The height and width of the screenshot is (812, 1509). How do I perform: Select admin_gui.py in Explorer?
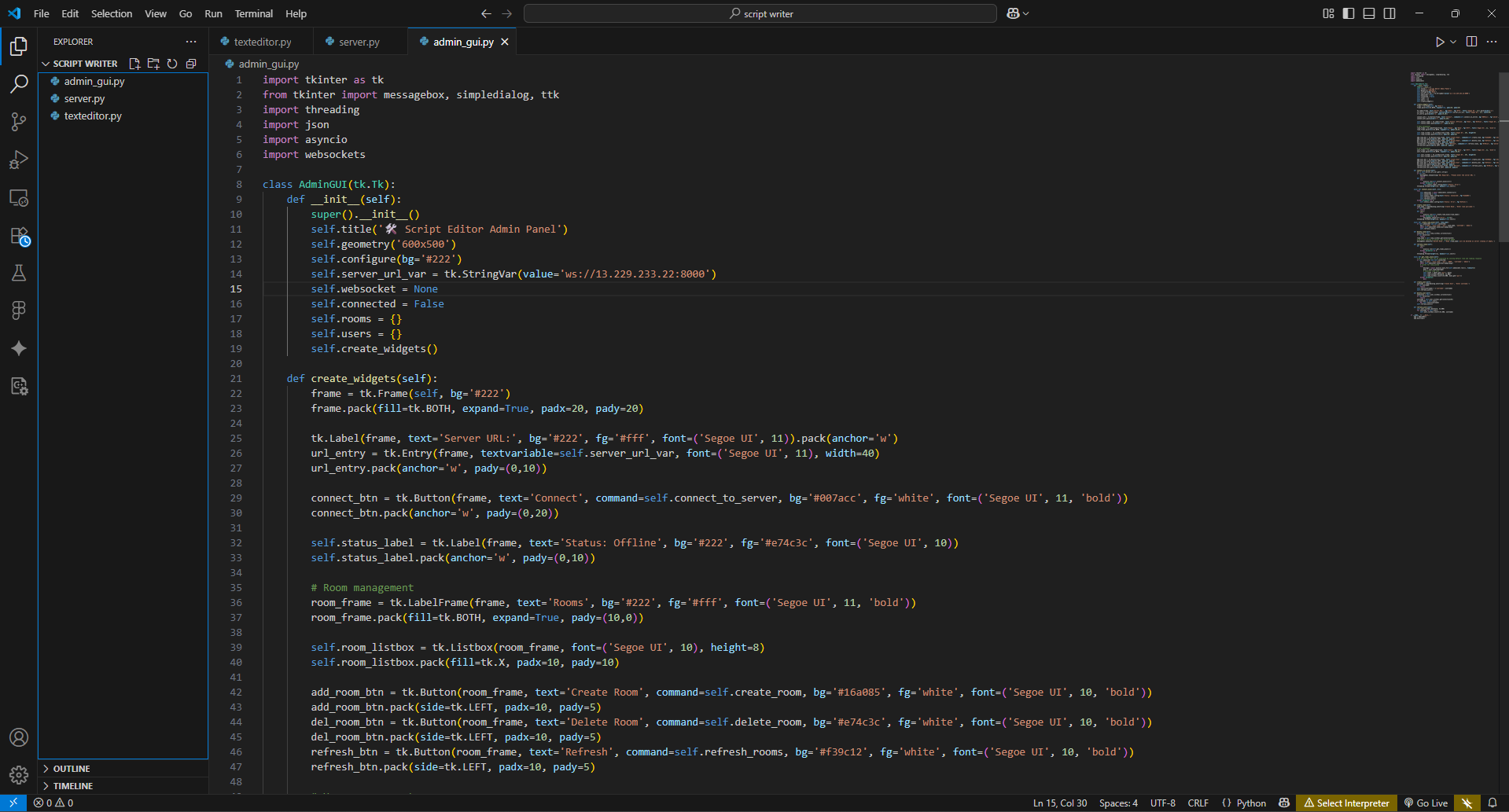[123, 81]
